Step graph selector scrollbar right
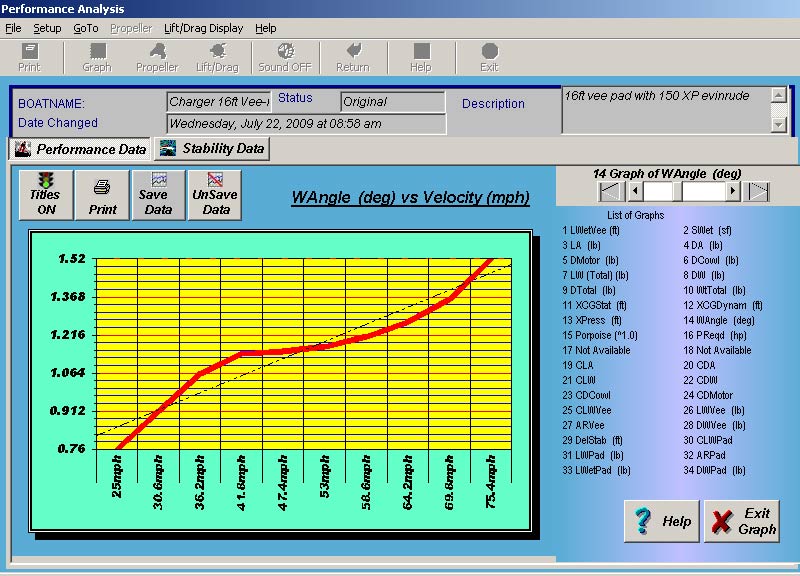Viewport: 800px width, 576px height. click(x=733, y=192)
